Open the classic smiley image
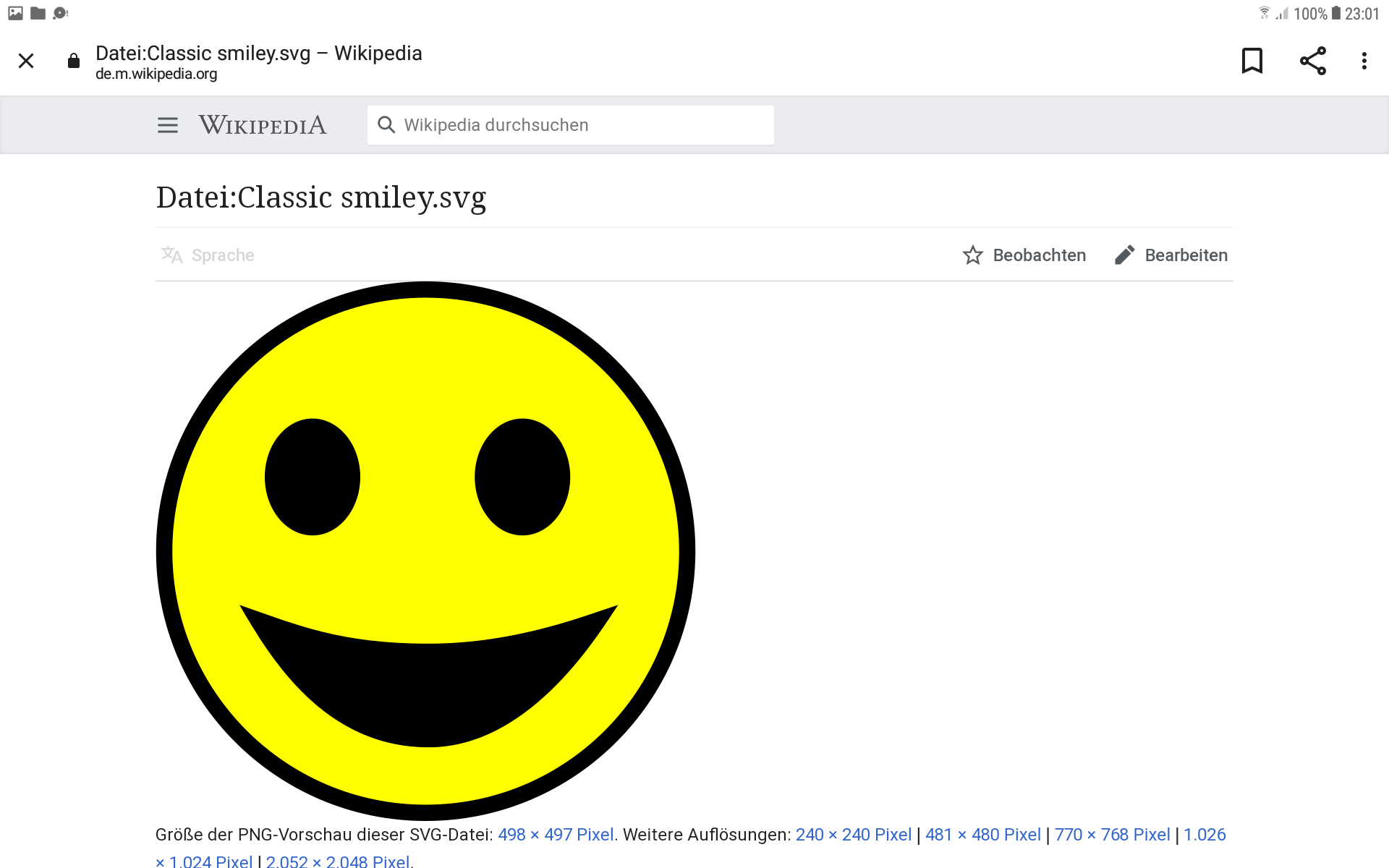This screenshot has height=868, width=1389. 426,551
